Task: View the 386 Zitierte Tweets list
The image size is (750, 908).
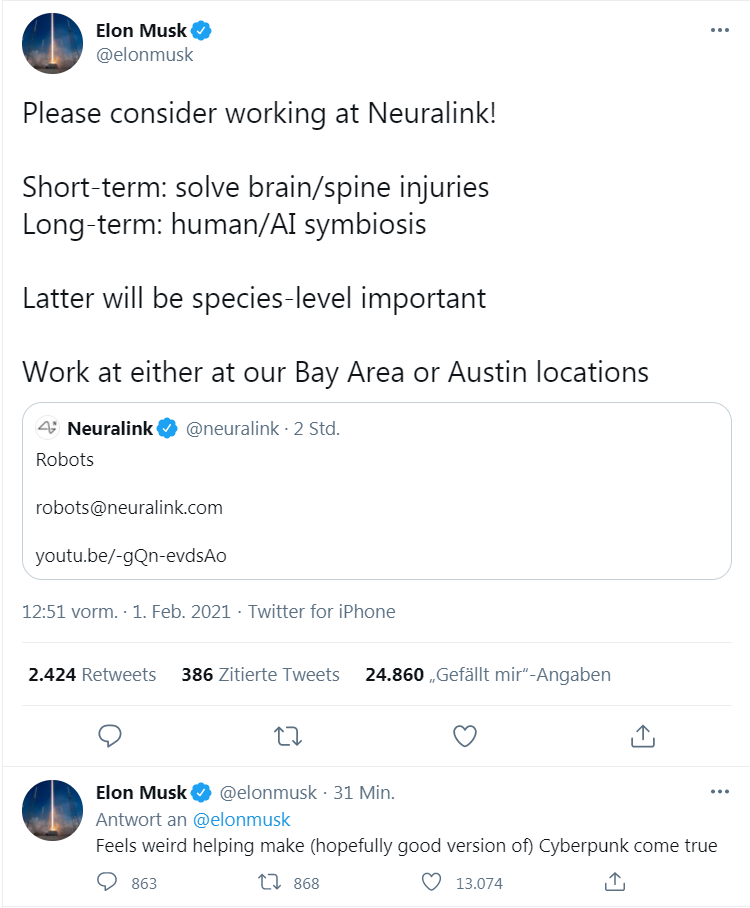Action: click(x=260, y=675)
